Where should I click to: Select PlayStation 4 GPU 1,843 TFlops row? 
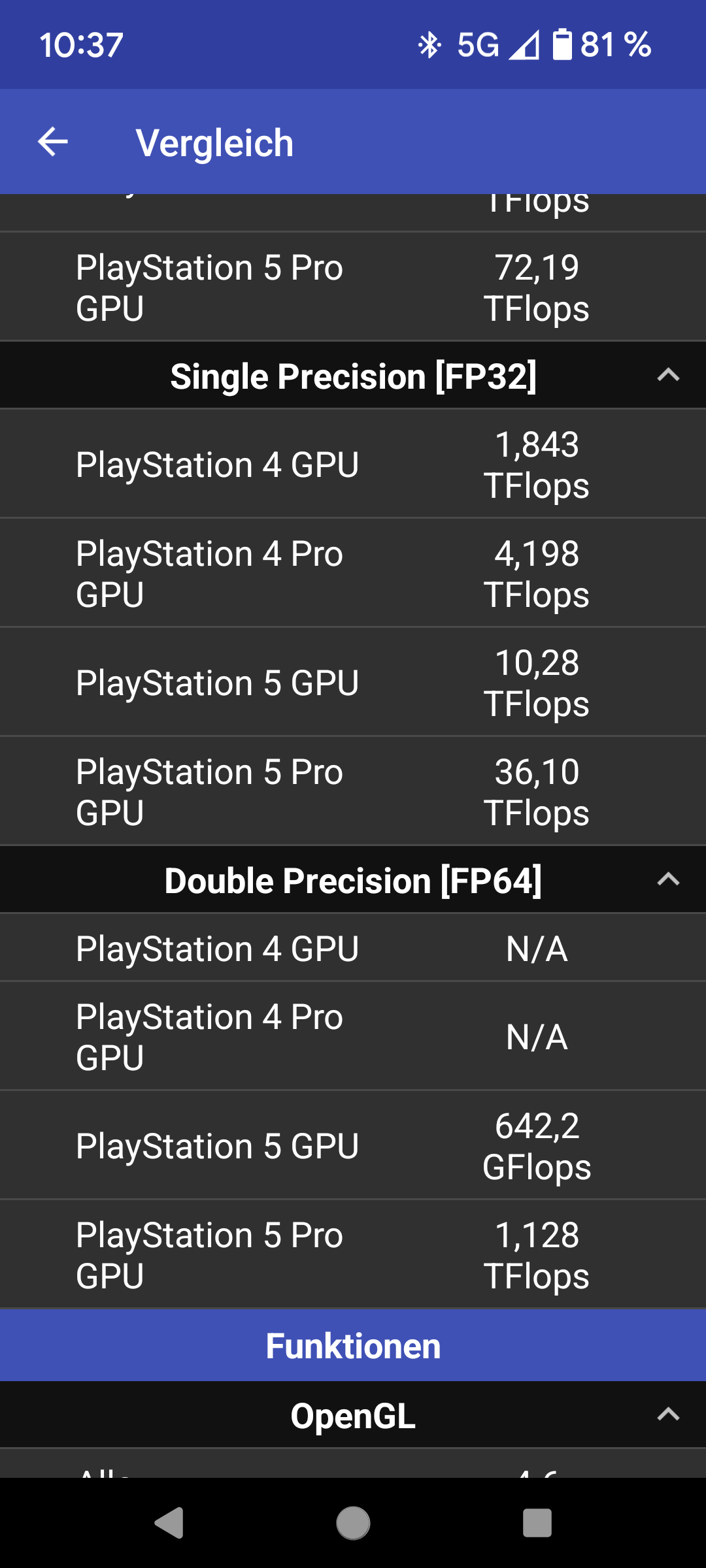353,465
